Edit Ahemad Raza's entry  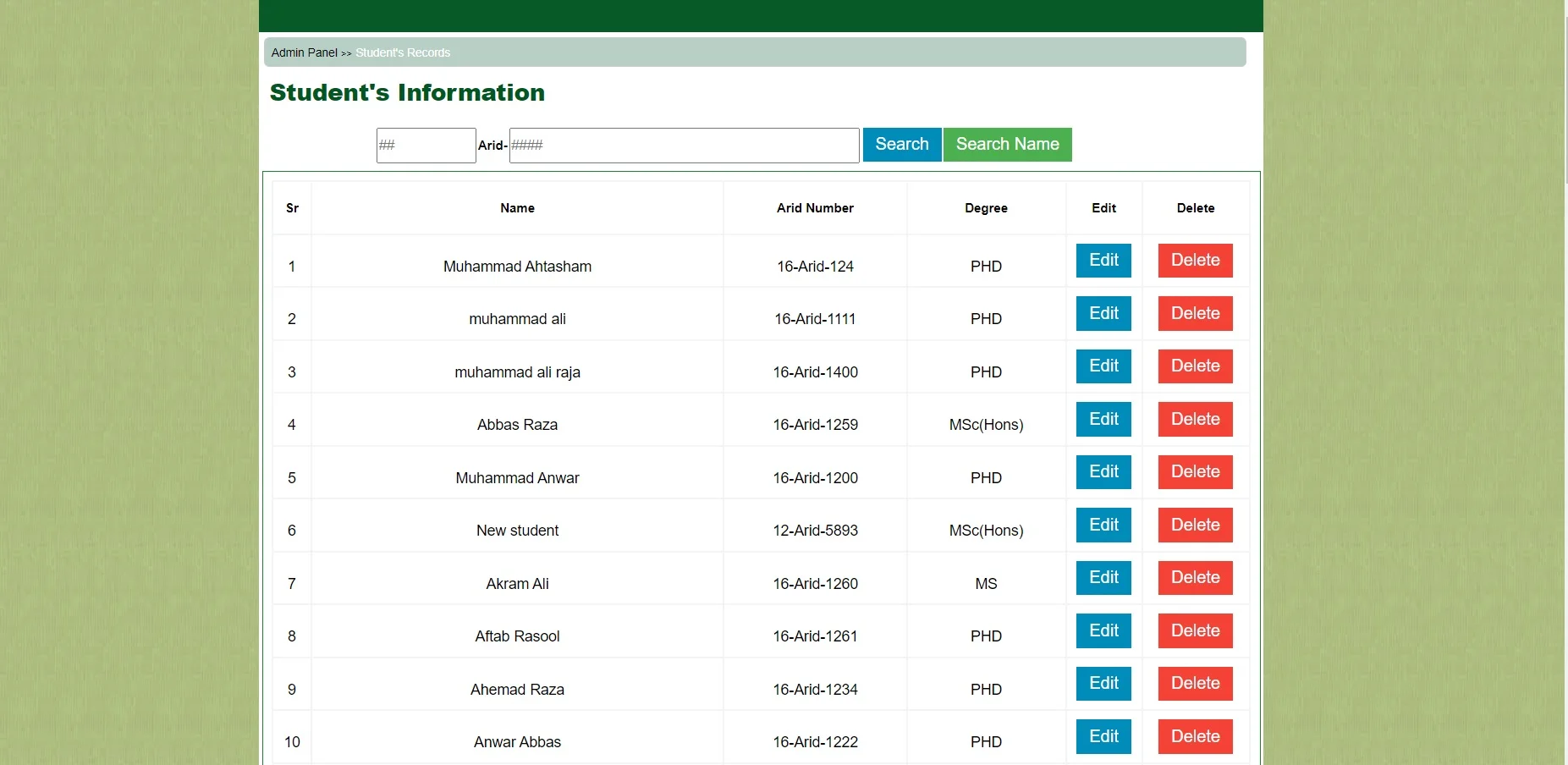coord(1103,684)
